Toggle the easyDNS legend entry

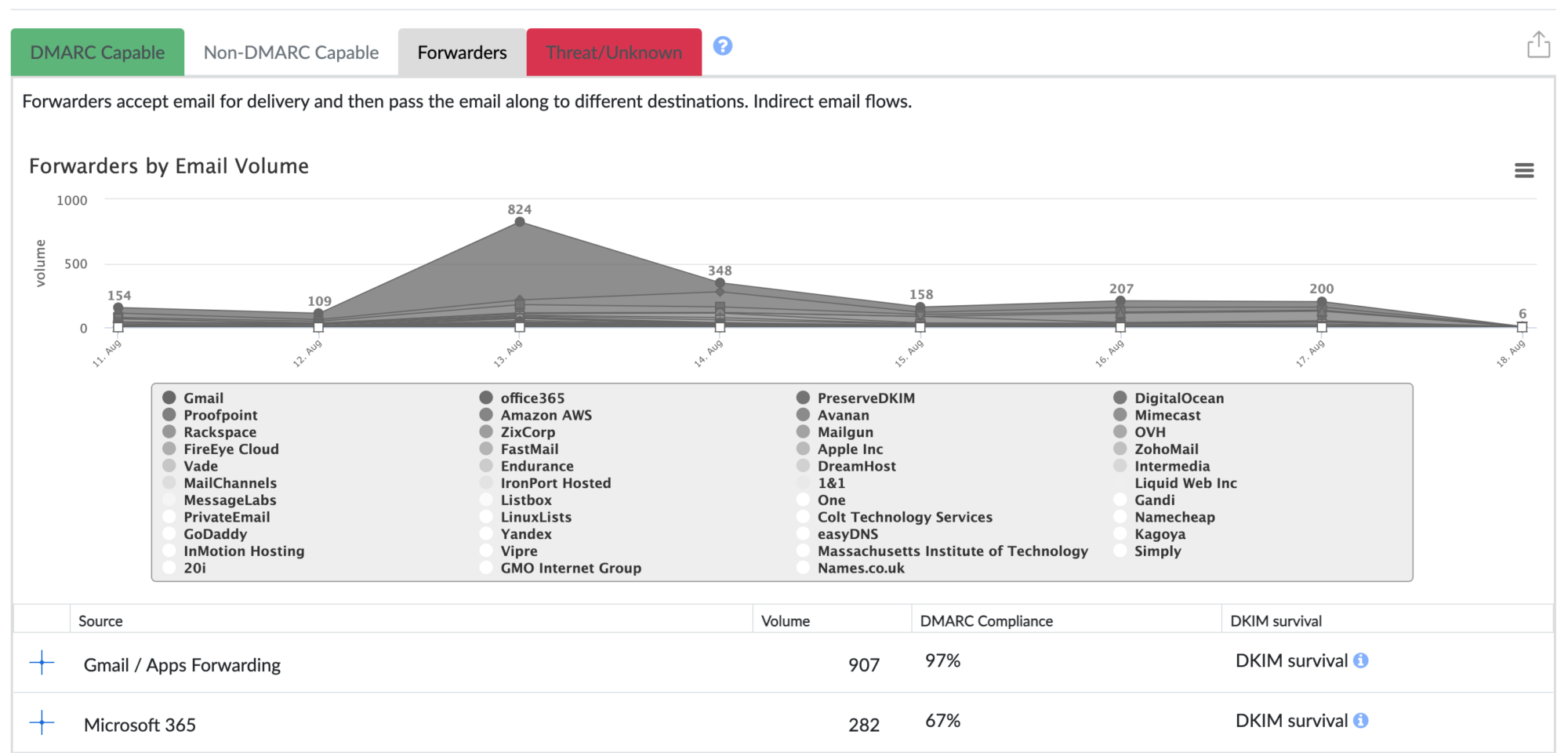click(x=837, y=534)
